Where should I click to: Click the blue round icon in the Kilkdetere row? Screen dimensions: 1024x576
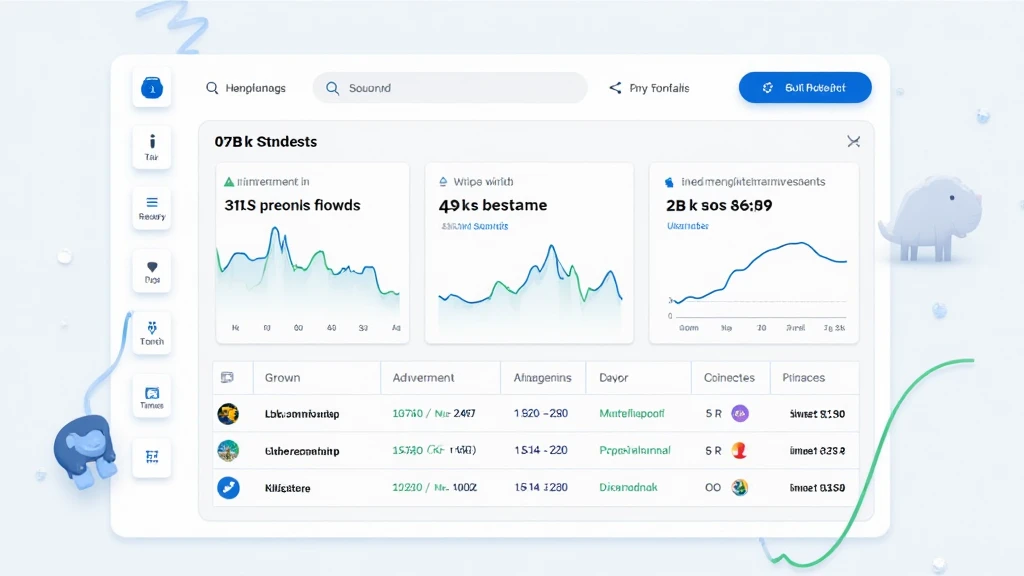pyautogui.click(x=228, y=488)
